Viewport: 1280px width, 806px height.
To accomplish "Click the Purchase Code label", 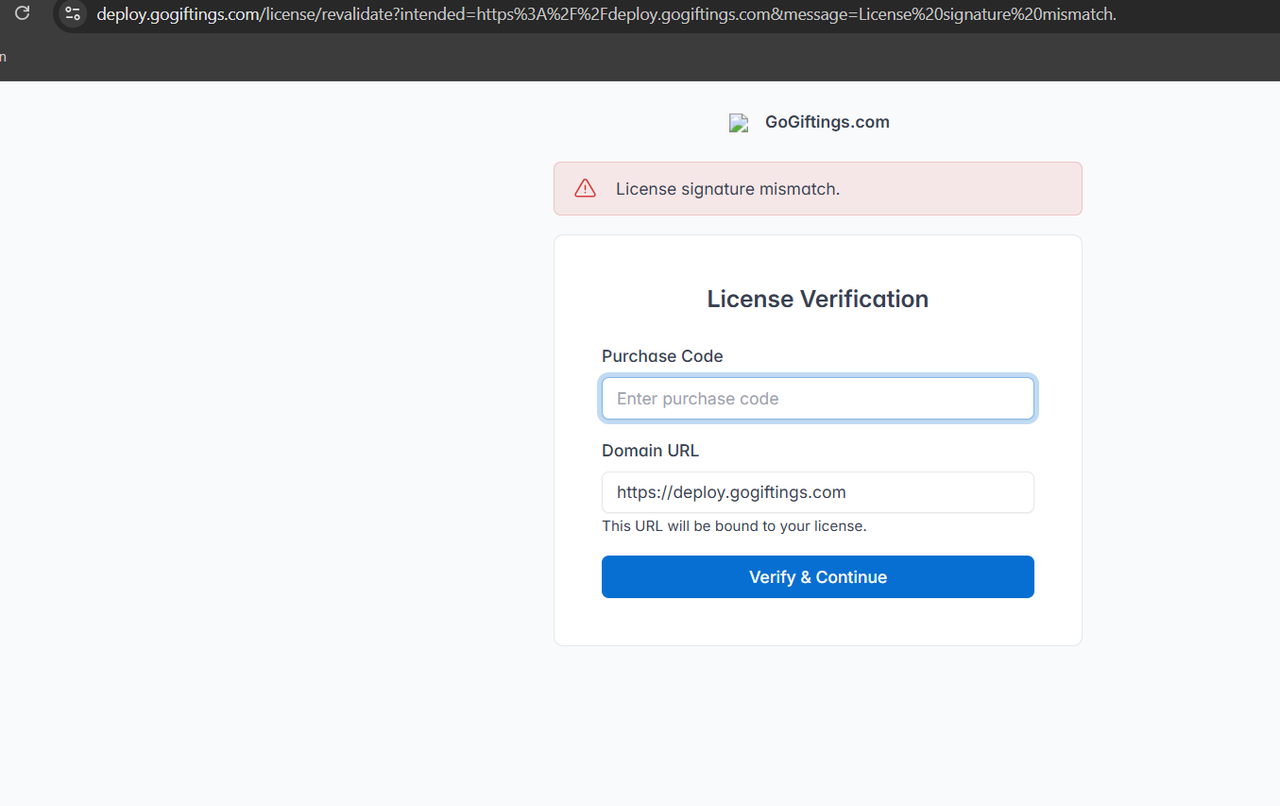I will (662, 356).
